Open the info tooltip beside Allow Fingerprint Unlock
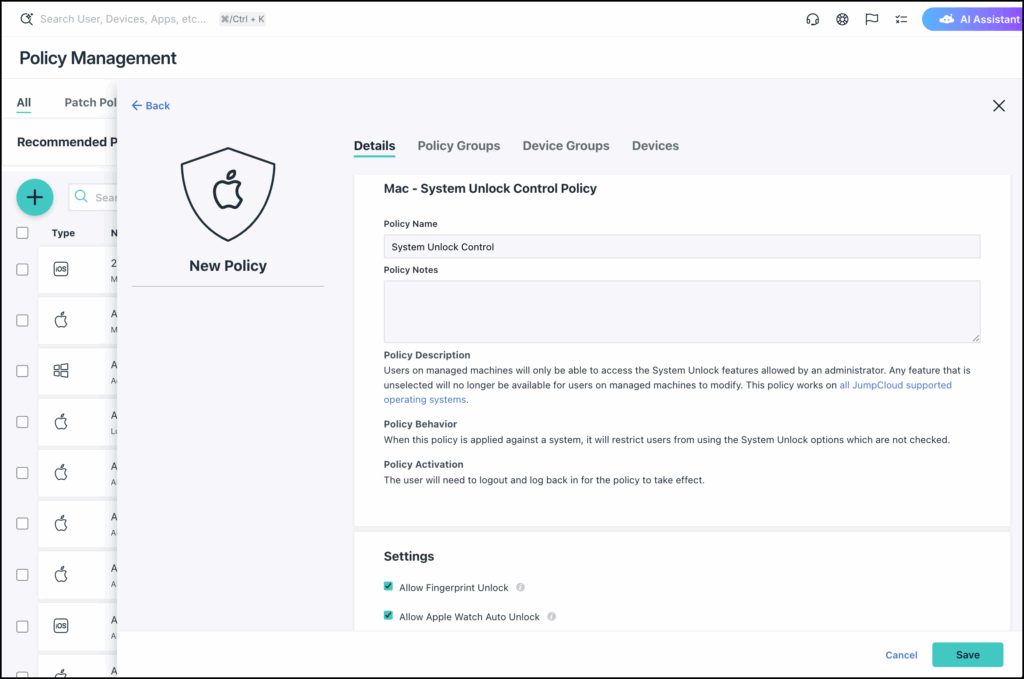The width and height of the screenshot is (1024, 679). 519,587
